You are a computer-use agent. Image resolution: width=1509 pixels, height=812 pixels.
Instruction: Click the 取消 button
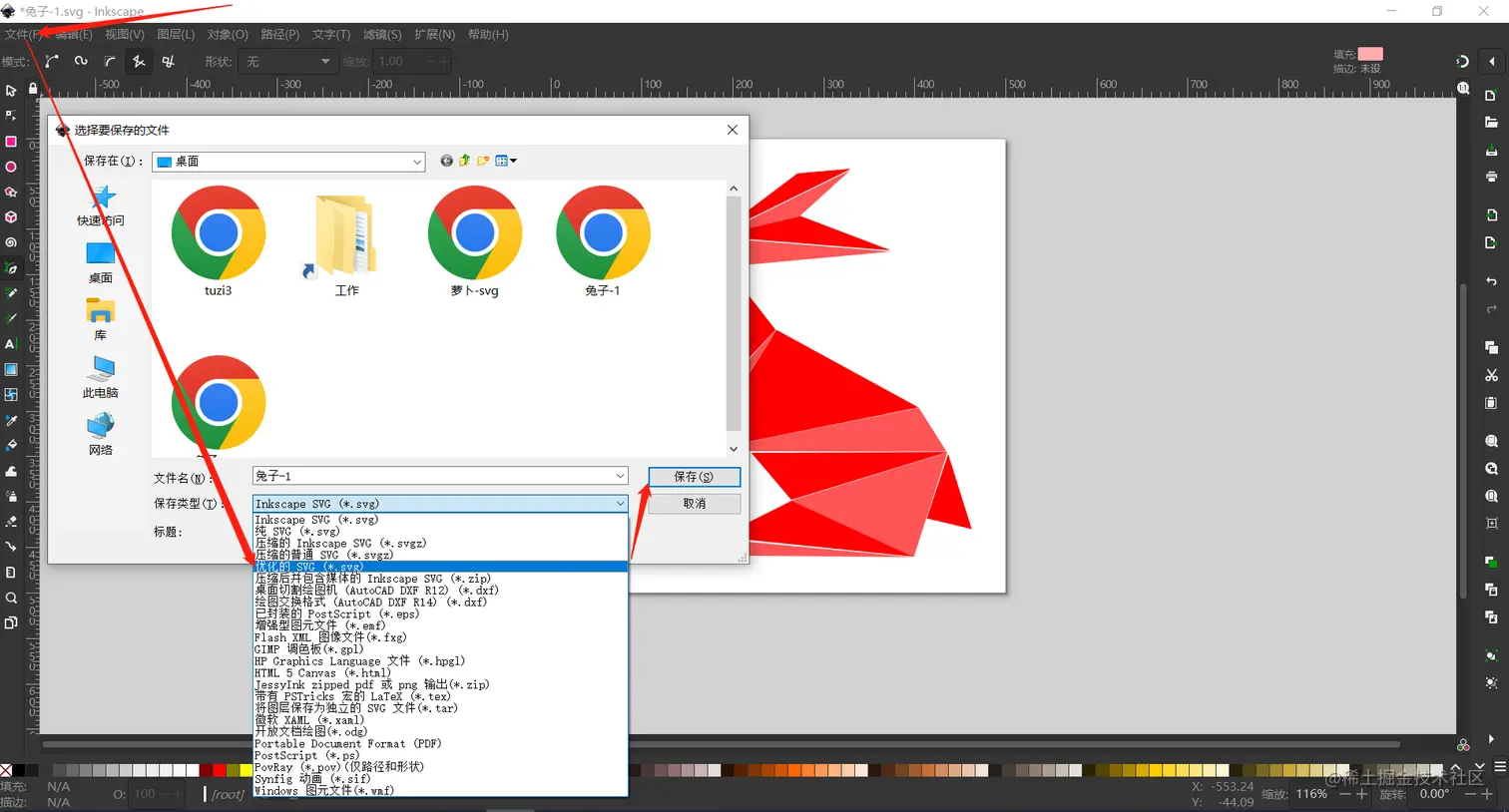coord(694,504)
